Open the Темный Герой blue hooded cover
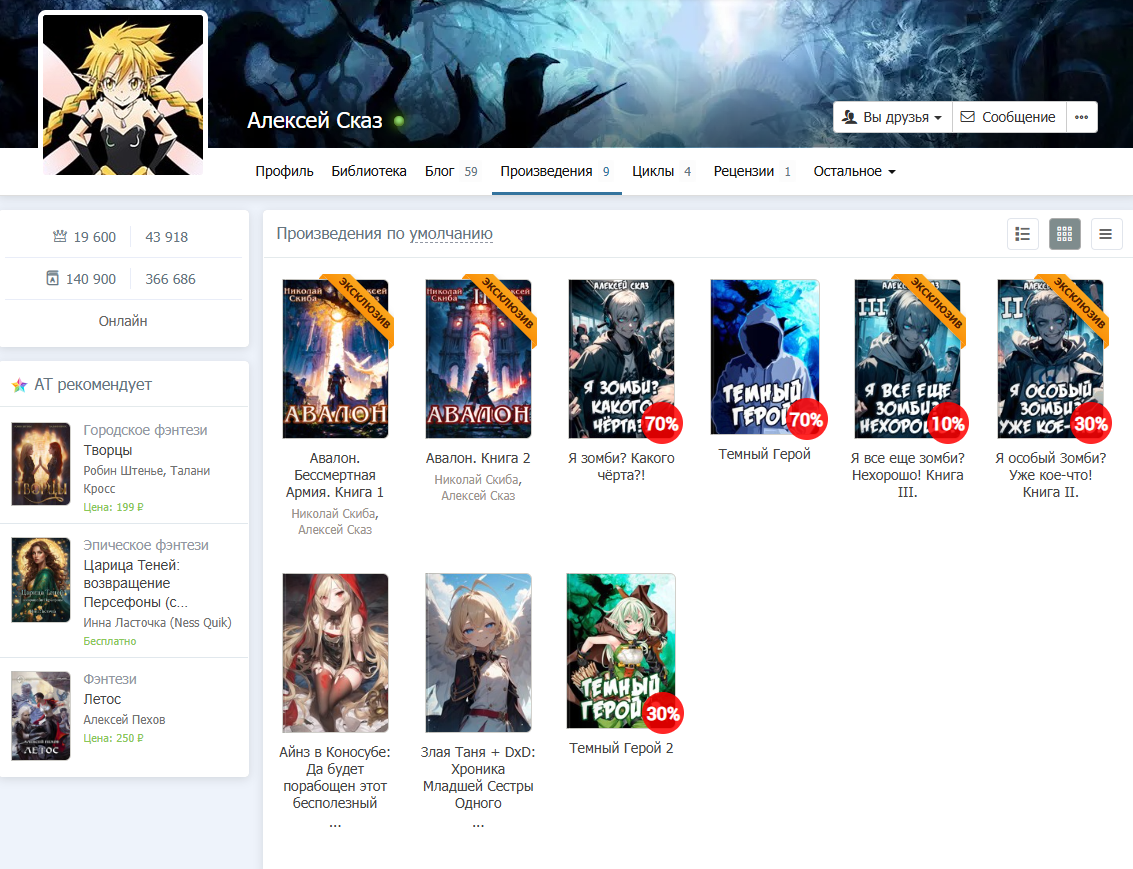Viewport: 1133px width, 869px height. click(764, 357)
